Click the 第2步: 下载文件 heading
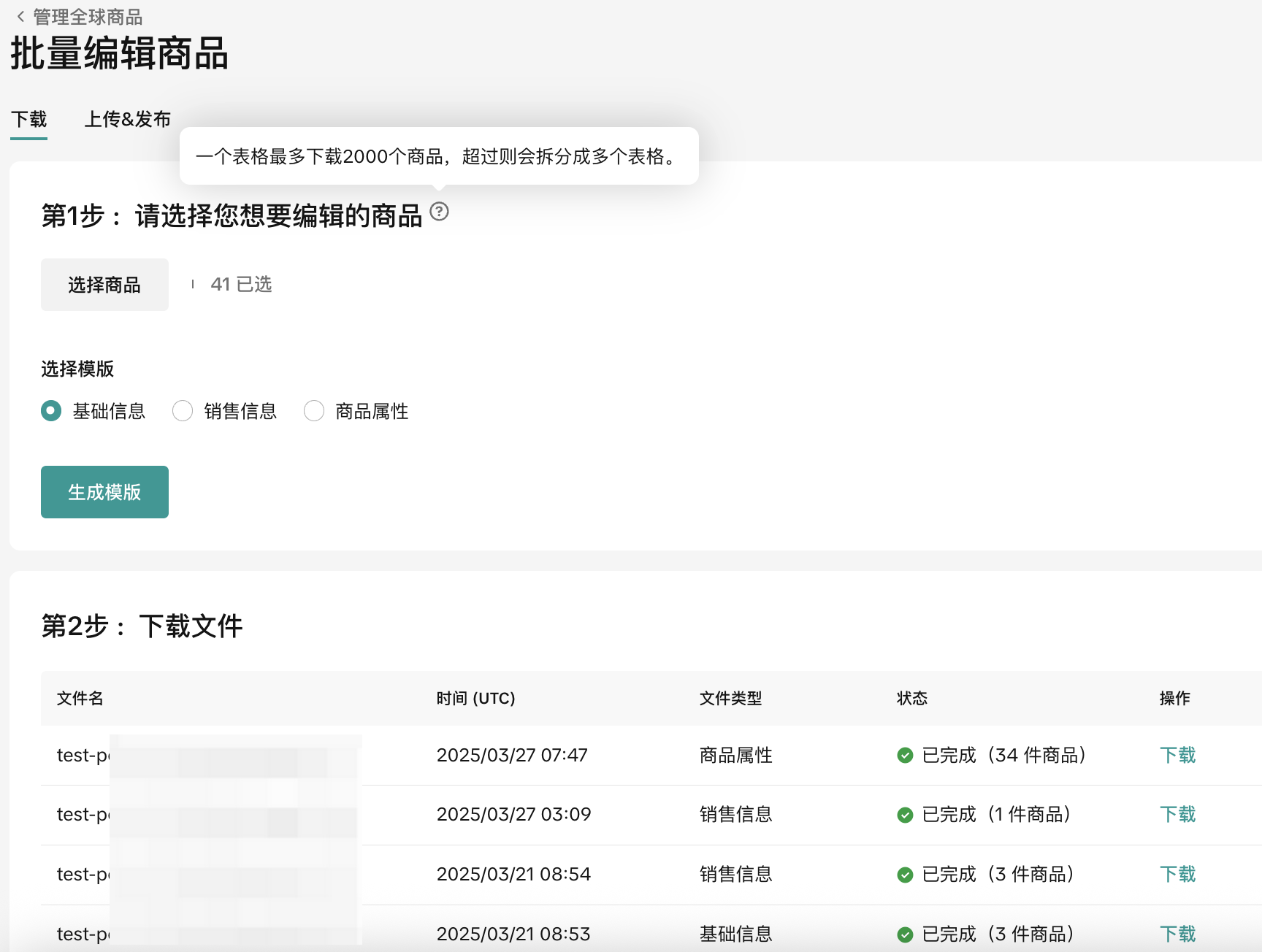1262x952 pixels. click(x=142, y=626)
